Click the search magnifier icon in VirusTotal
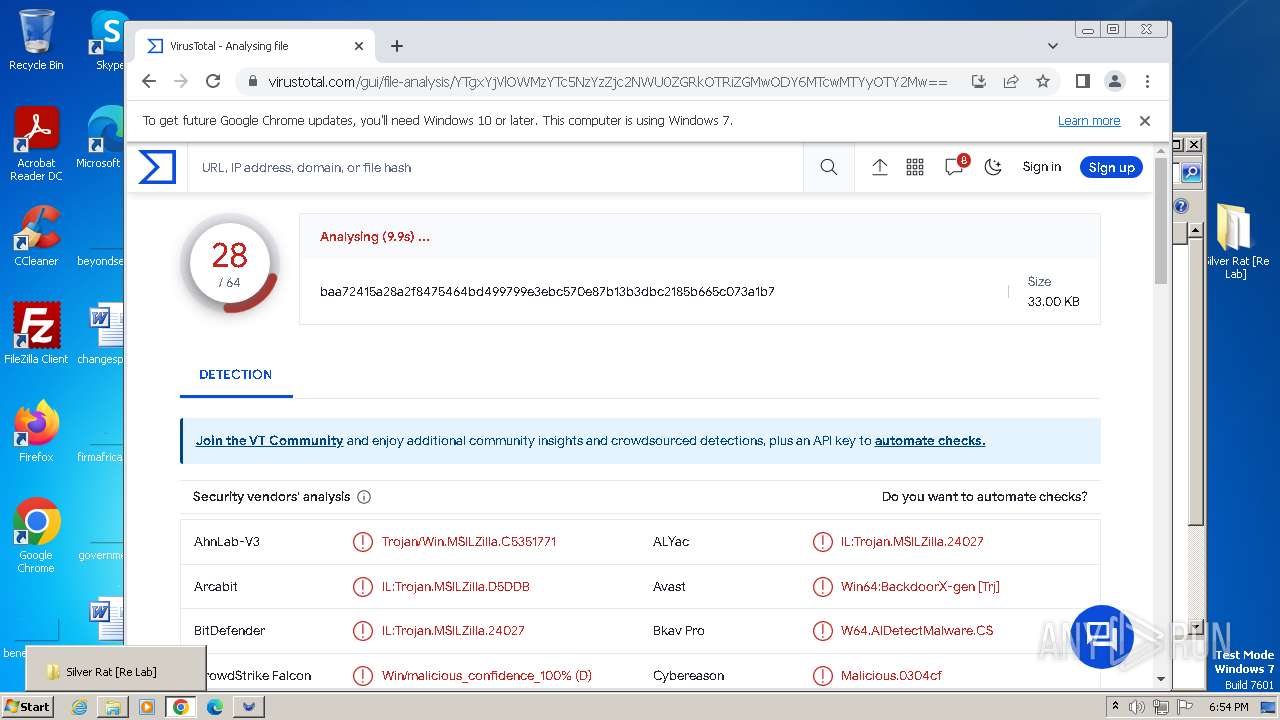 (829, 167)
